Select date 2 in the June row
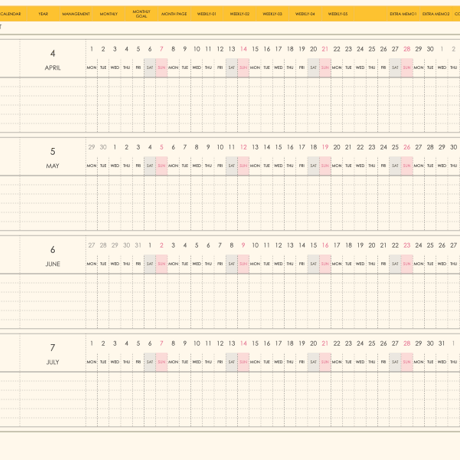 coord(162,245)
